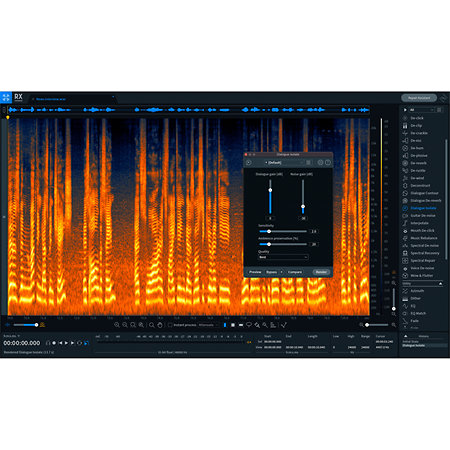Open the Instant process mode dropdown
Viewport: 450px width, 450px height.
click(208, 325)
